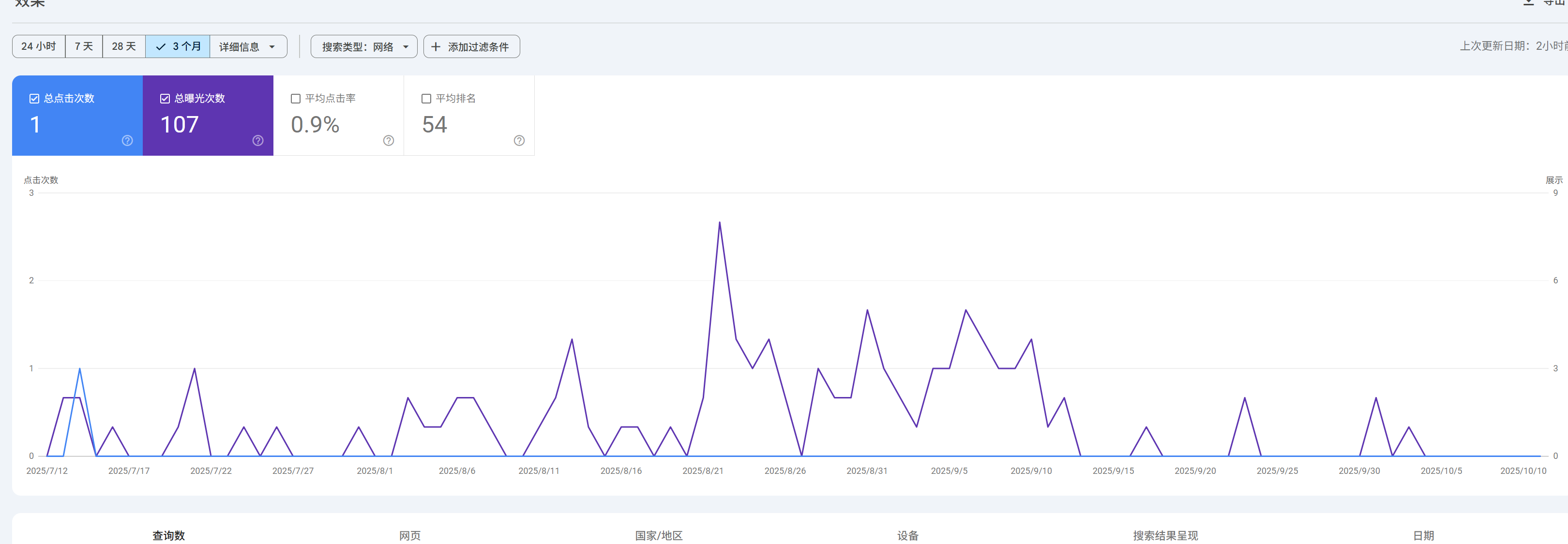Click the checkmark icon on 3 个月
This screenshot has height=544, width=1568.
pos(161,47)
